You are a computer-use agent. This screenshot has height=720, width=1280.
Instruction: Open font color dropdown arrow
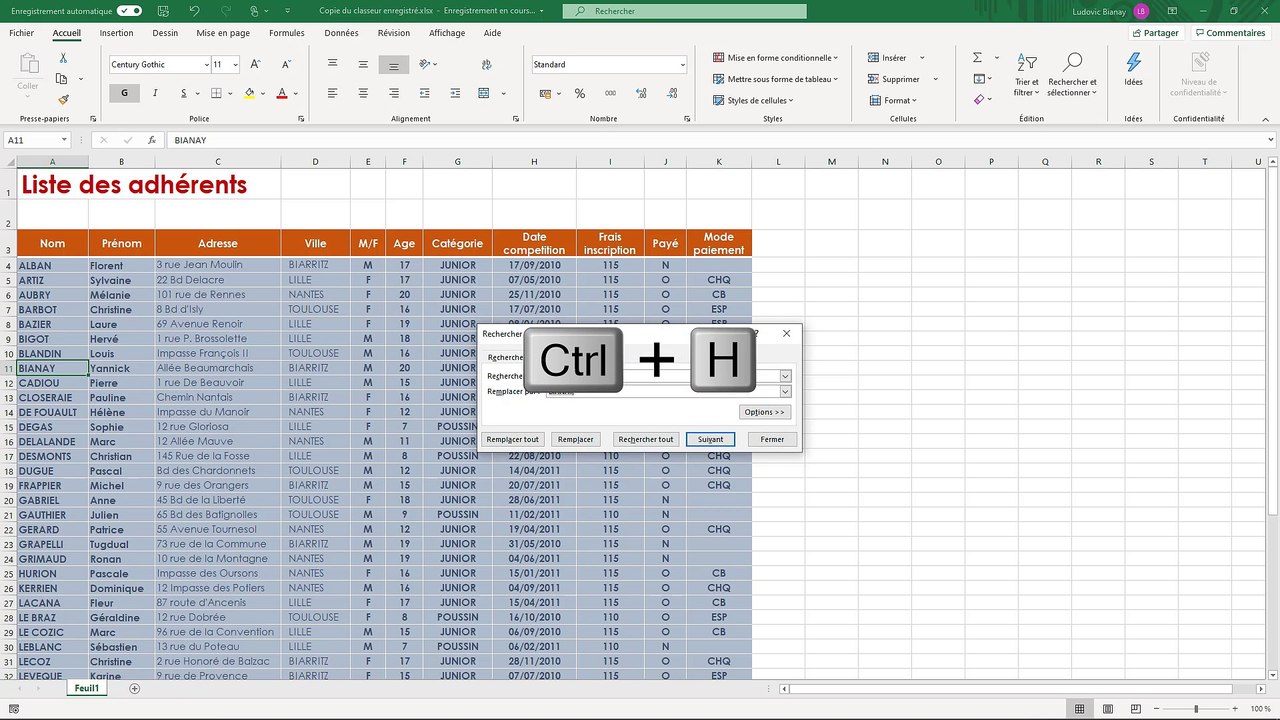pyautogui.click(x=297, y=93)
